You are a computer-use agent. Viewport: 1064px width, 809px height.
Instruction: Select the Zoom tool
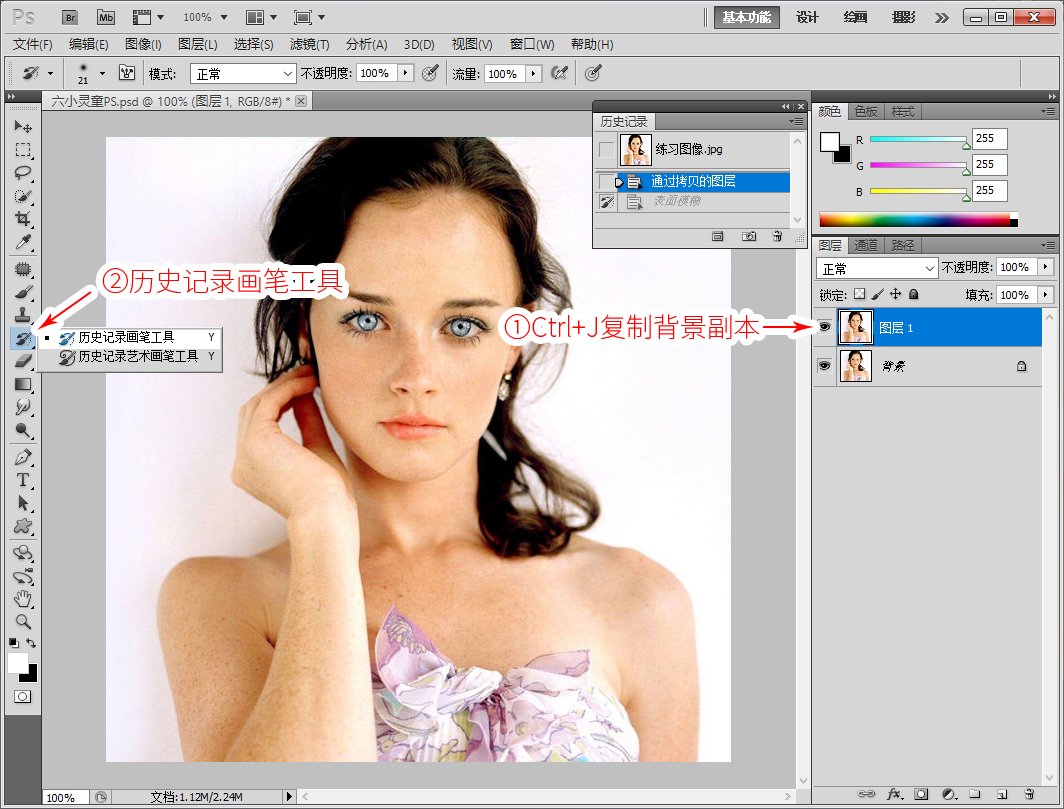[23, 621]
